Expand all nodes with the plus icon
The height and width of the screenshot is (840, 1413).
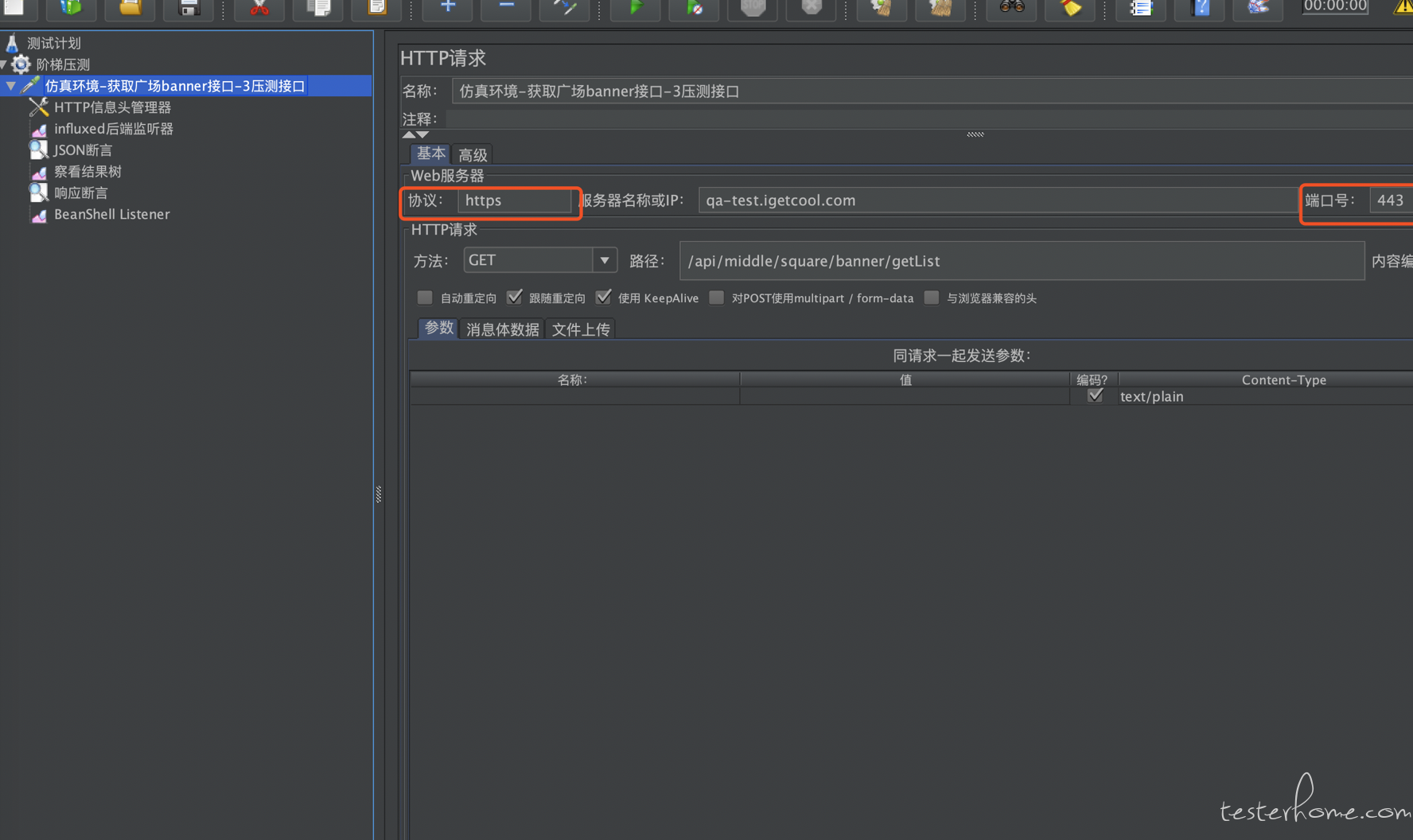(448, 7)
